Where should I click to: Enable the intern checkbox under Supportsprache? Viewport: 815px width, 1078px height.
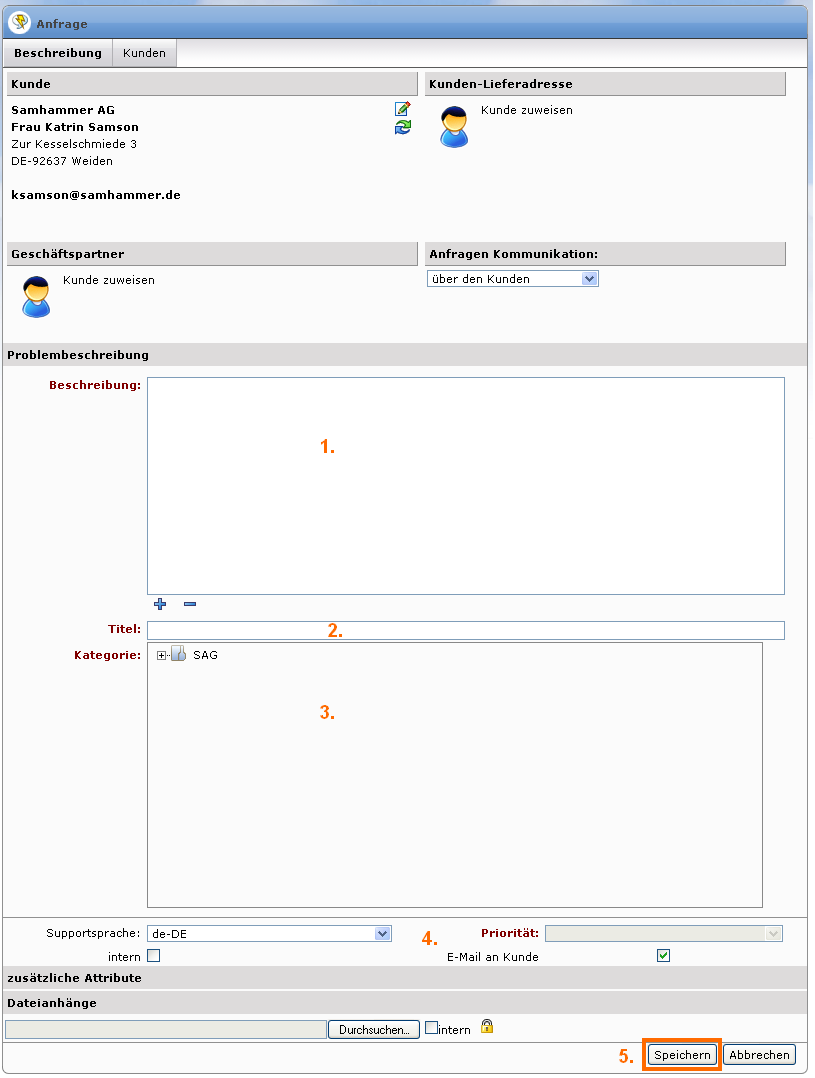(x=153, y=956)
